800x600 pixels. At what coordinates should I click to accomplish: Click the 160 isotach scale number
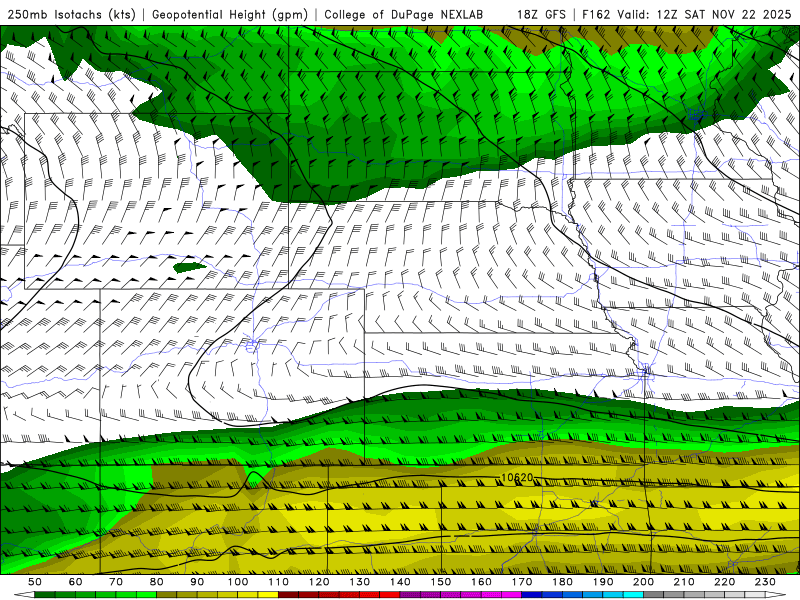click(x=481, y=582)
